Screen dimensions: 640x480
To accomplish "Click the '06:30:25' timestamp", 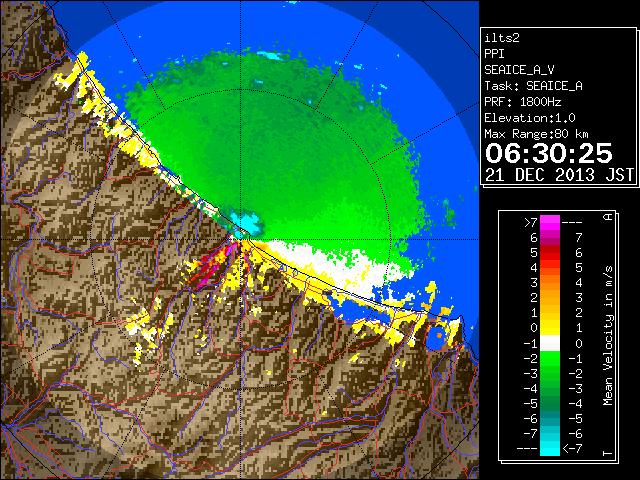I will (549, 153).
